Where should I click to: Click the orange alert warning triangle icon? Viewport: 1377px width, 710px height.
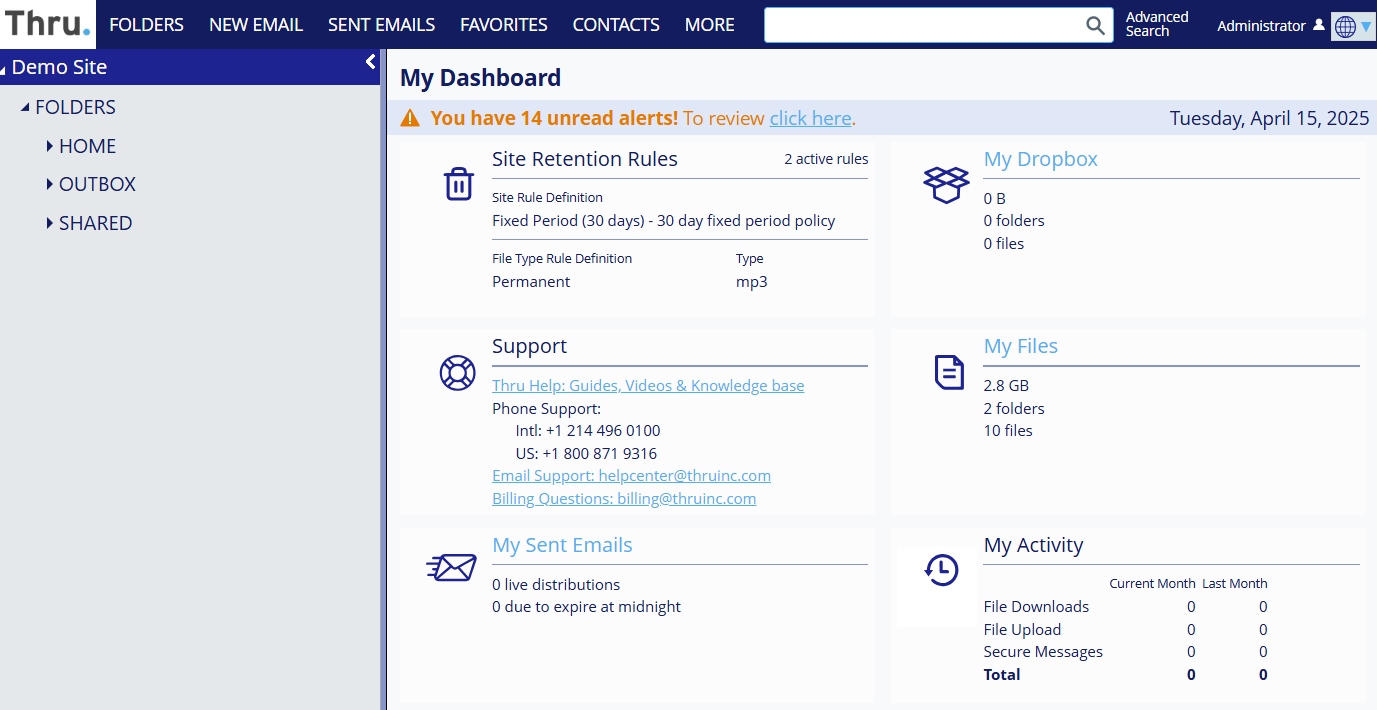(410, 118)
